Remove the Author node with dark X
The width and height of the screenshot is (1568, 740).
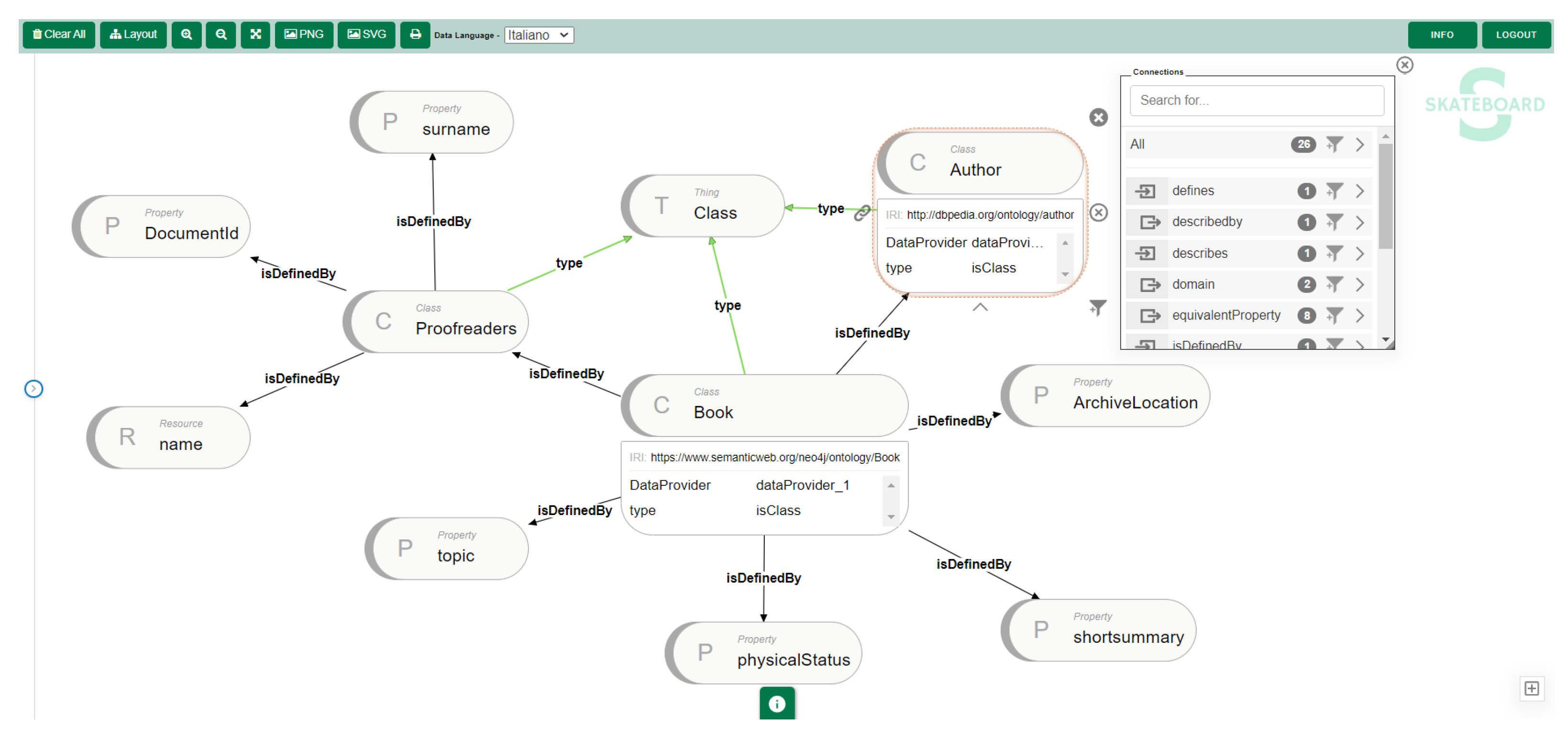point(1098,118)
